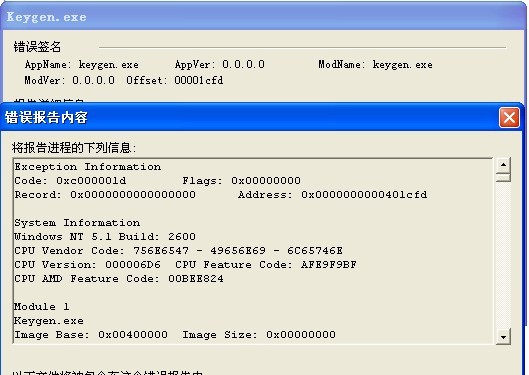Click the 'System Information' heading line
The image size is (529, 375).
click(x=77, y=223)
